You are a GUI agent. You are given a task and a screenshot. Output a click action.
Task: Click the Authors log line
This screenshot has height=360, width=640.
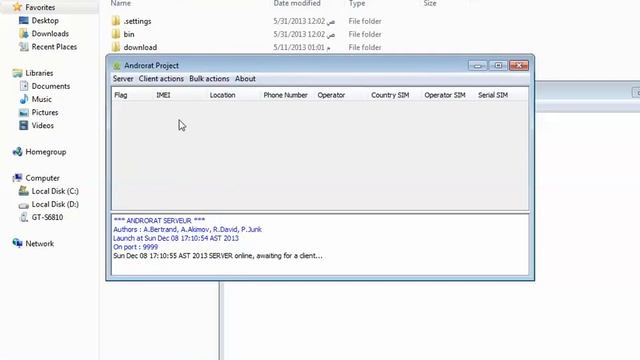187,229
